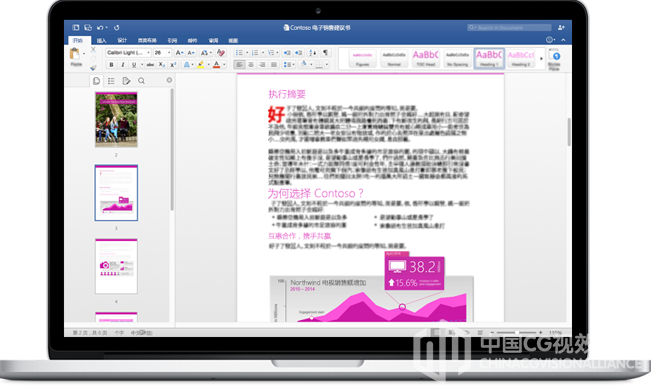Toggle Italic formatting

tap(122, 65)
